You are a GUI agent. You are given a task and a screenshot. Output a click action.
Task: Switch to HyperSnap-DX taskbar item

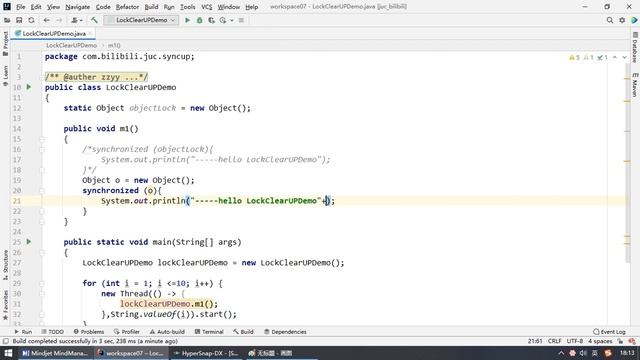coord(207,353)
